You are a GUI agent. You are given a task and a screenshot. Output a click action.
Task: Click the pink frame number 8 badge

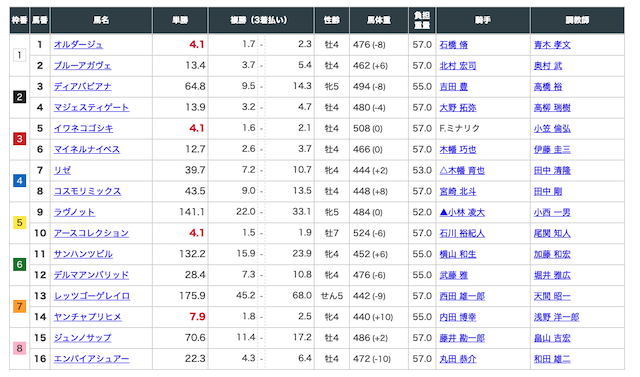[x=19, y=348]
